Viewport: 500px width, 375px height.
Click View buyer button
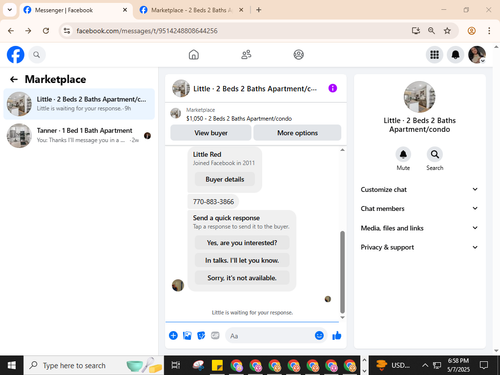pos(211,133)
